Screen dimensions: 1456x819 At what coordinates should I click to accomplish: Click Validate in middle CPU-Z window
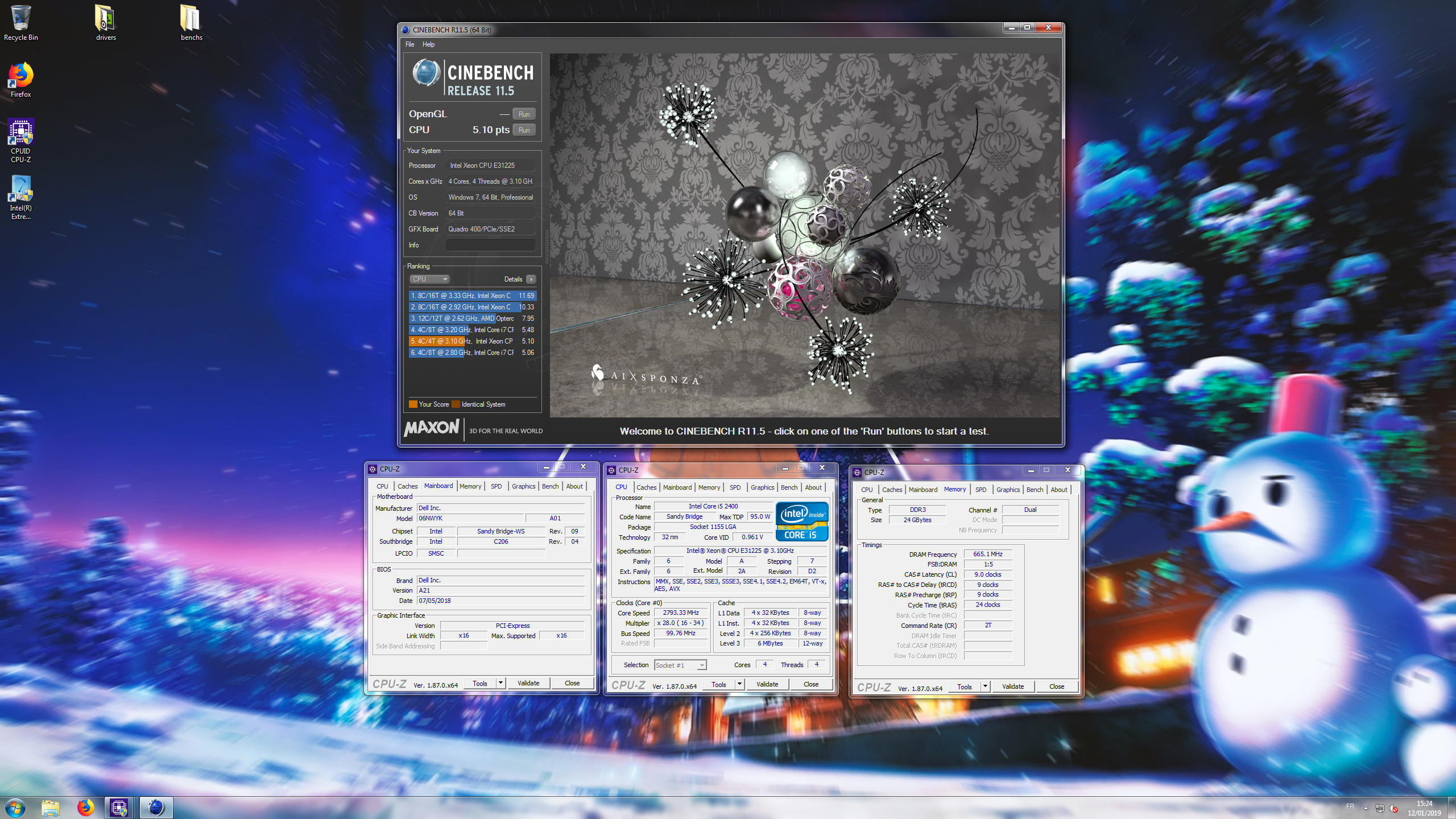[767, 685]
